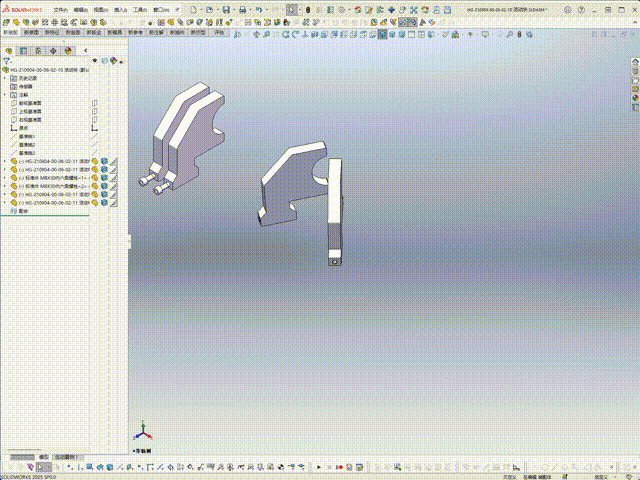Collapse the feature tree panel chevron
The width and height of the screenshot is (640, 480).
(85, 51)
